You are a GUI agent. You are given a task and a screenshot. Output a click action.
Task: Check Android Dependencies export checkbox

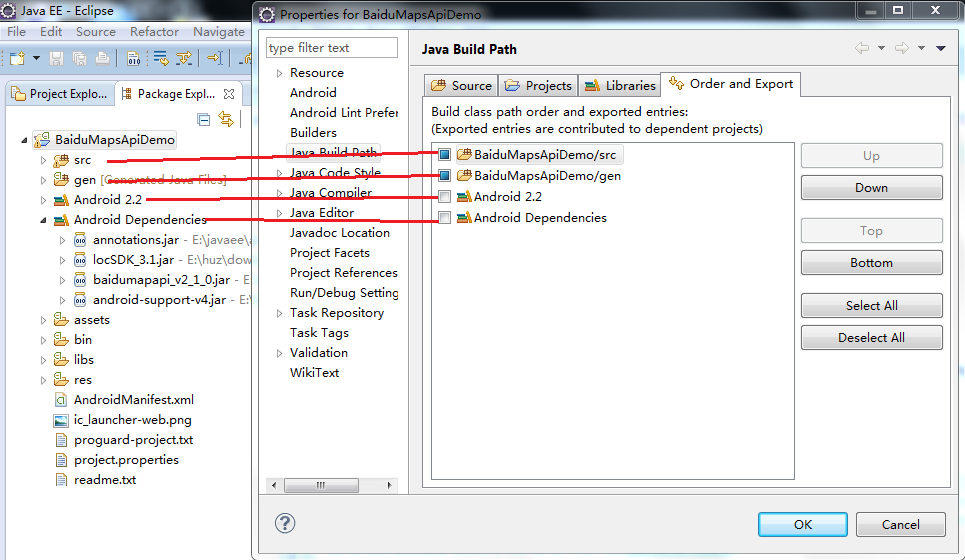point(444,218)
